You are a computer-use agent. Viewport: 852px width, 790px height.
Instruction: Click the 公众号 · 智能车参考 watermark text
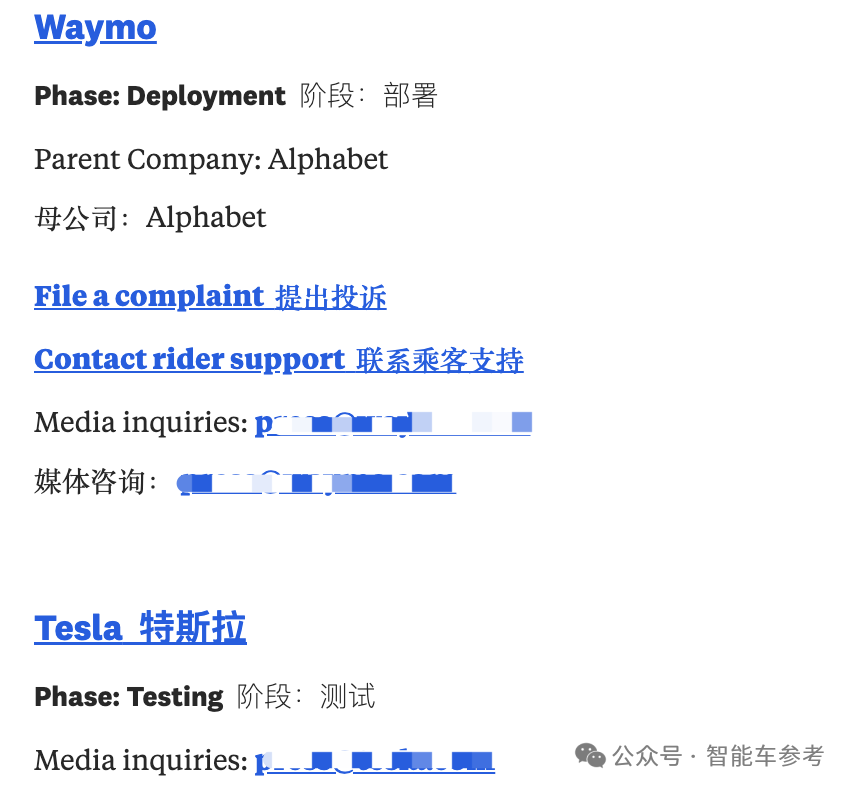718,756
